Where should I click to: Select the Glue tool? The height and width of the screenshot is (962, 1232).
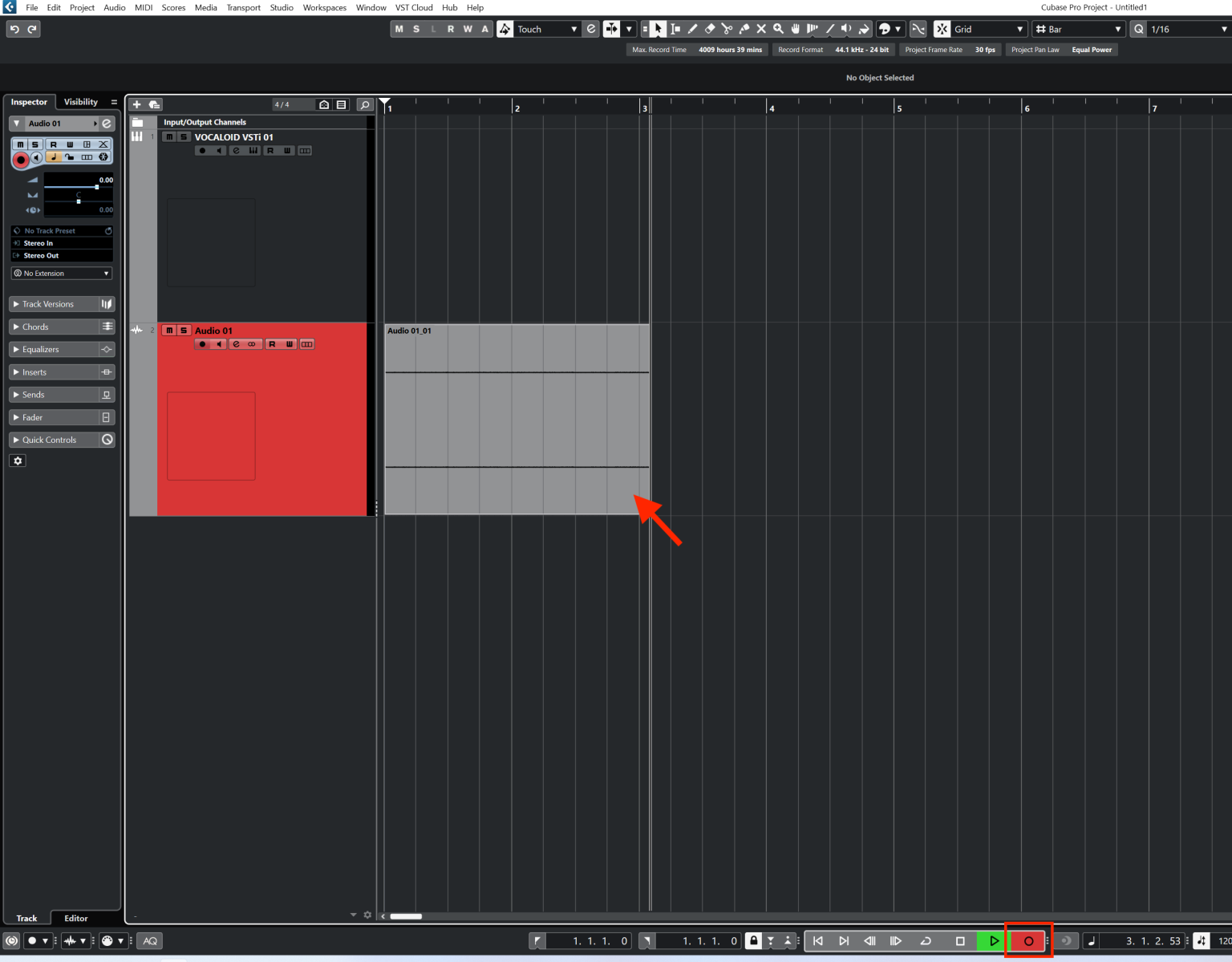coord(744,29)
